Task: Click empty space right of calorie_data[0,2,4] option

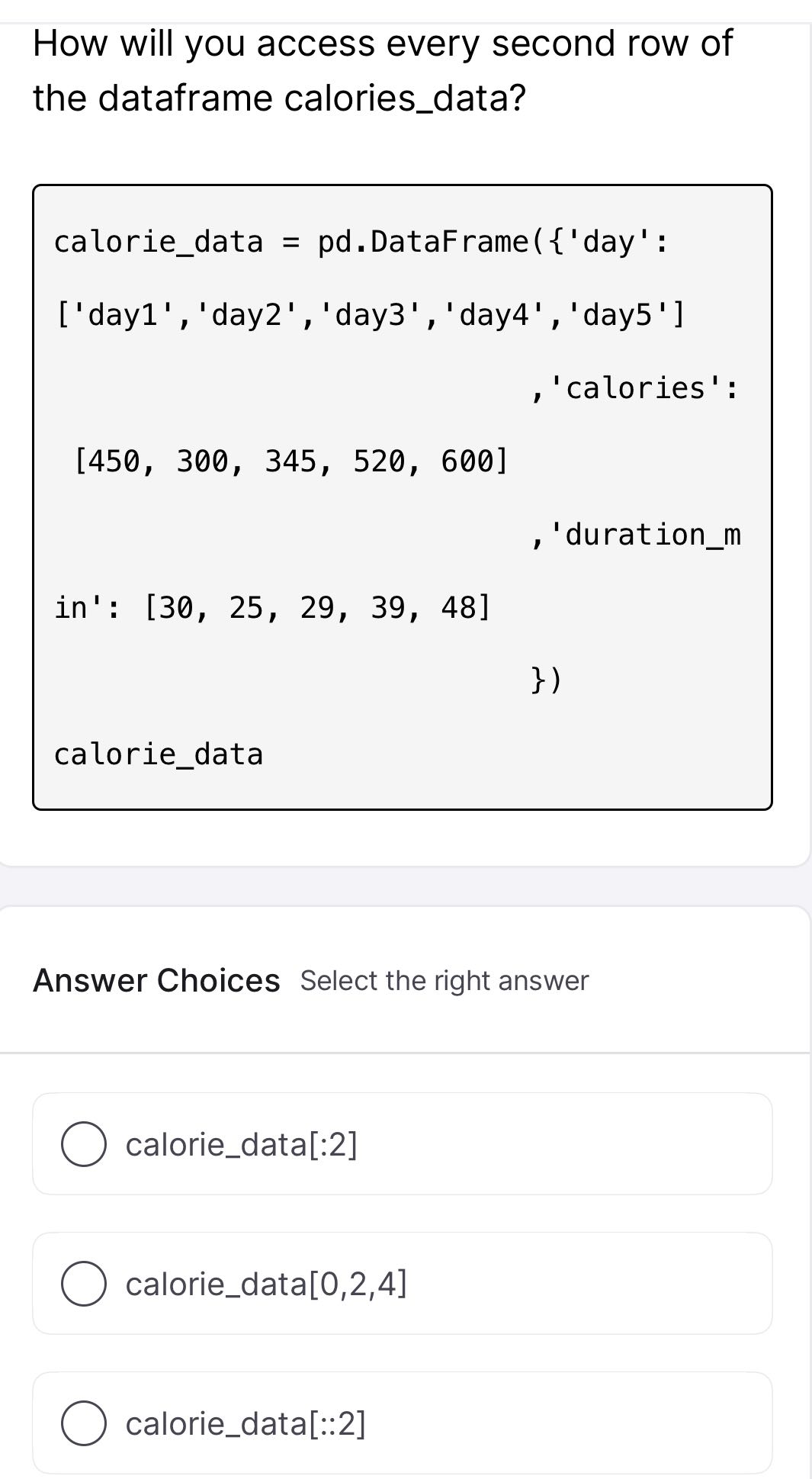Action: point(587,1284)
